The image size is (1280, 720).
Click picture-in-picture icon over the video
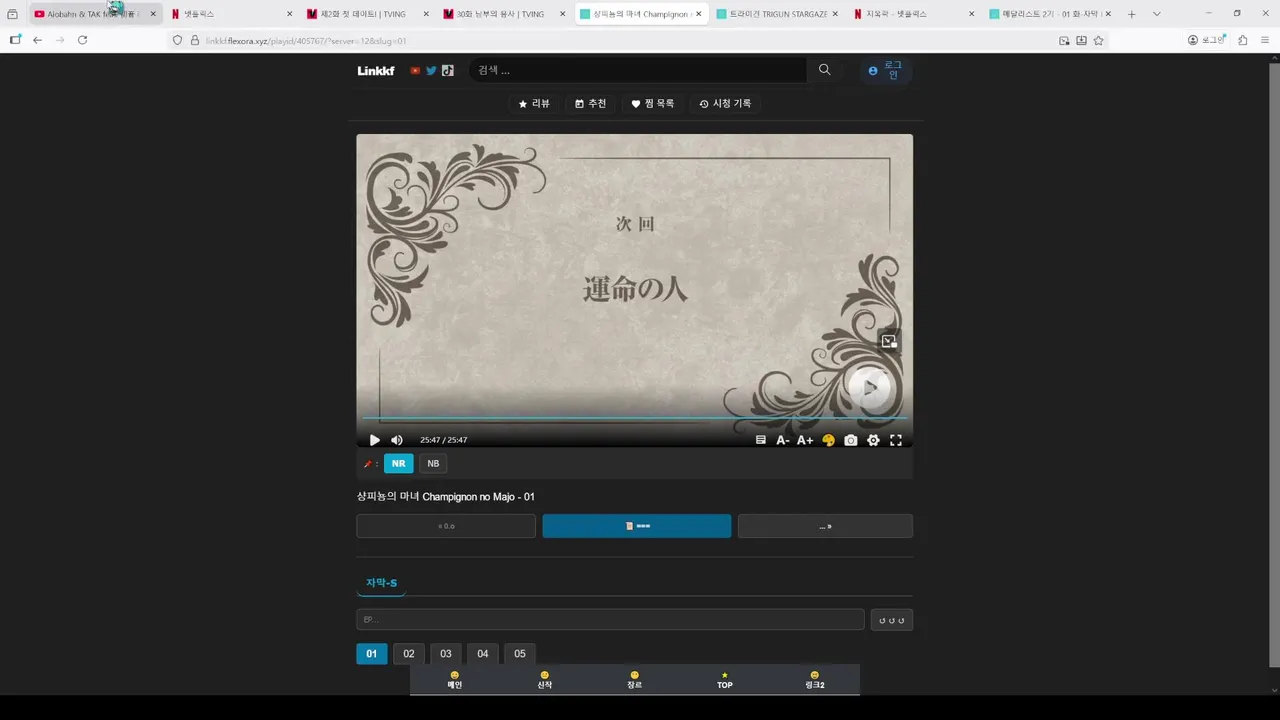click(889, 341)
